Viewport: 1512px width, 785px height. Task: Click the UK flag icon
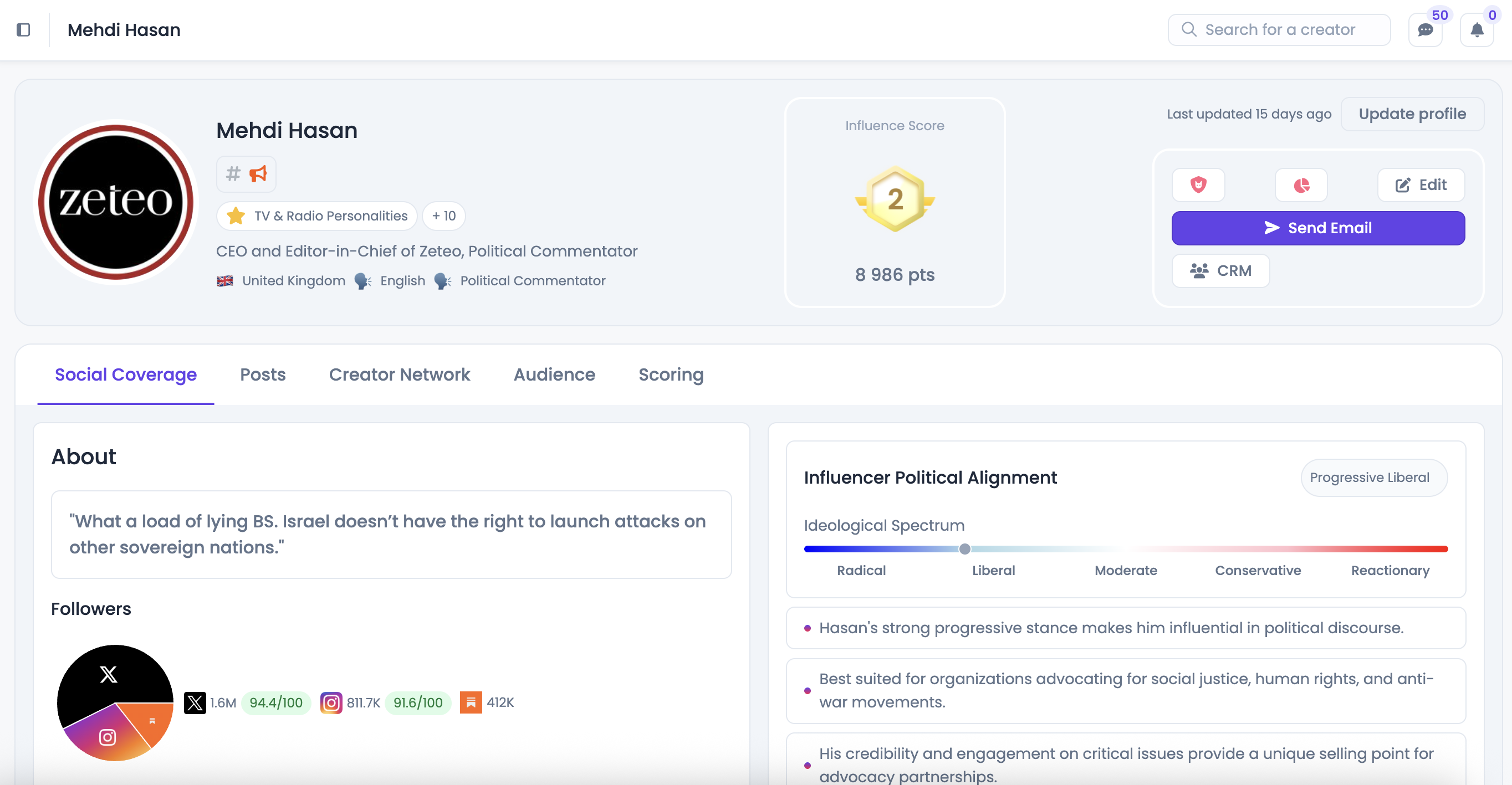225,281
